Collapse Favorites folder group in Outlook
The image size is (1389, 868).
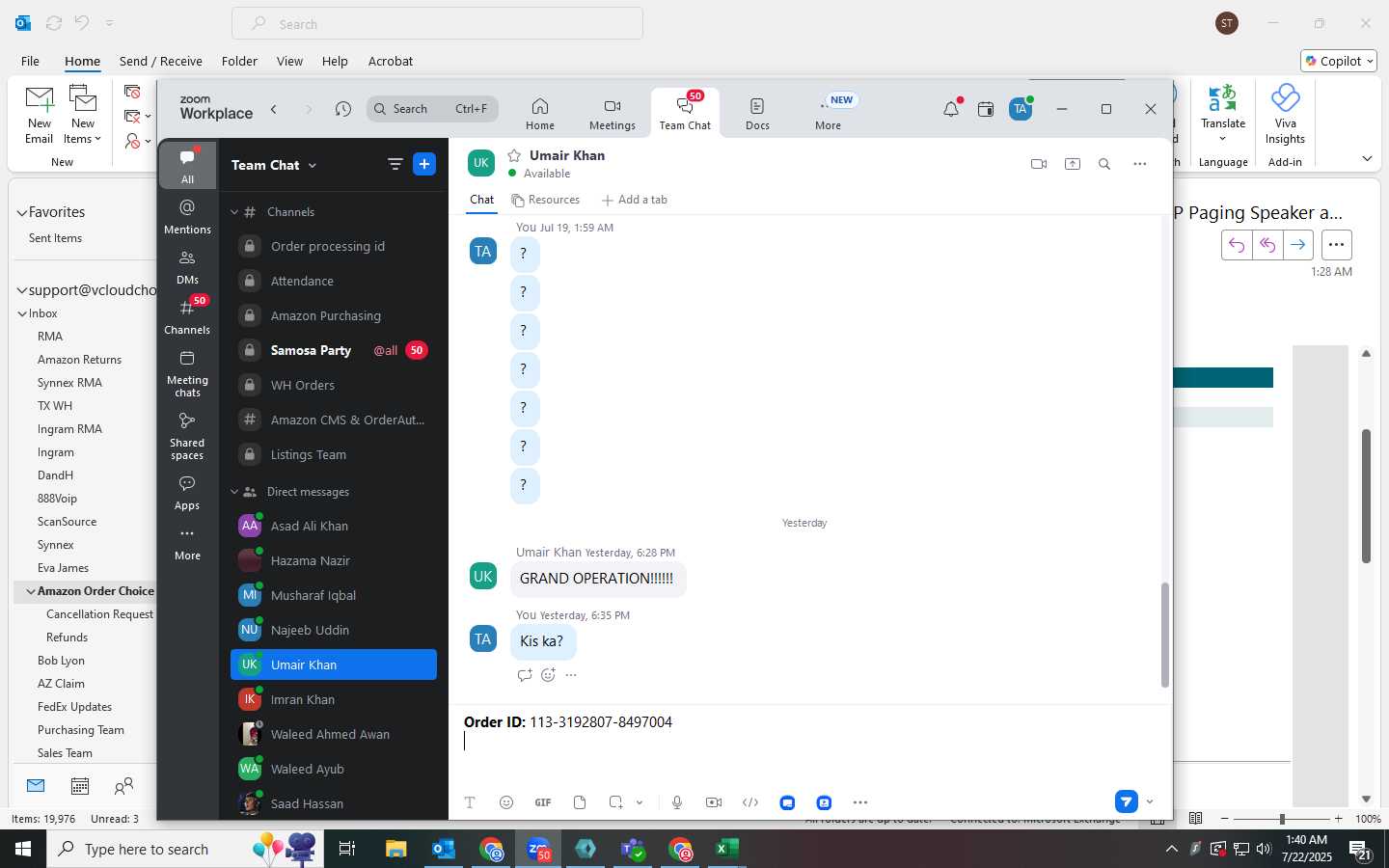22,212
